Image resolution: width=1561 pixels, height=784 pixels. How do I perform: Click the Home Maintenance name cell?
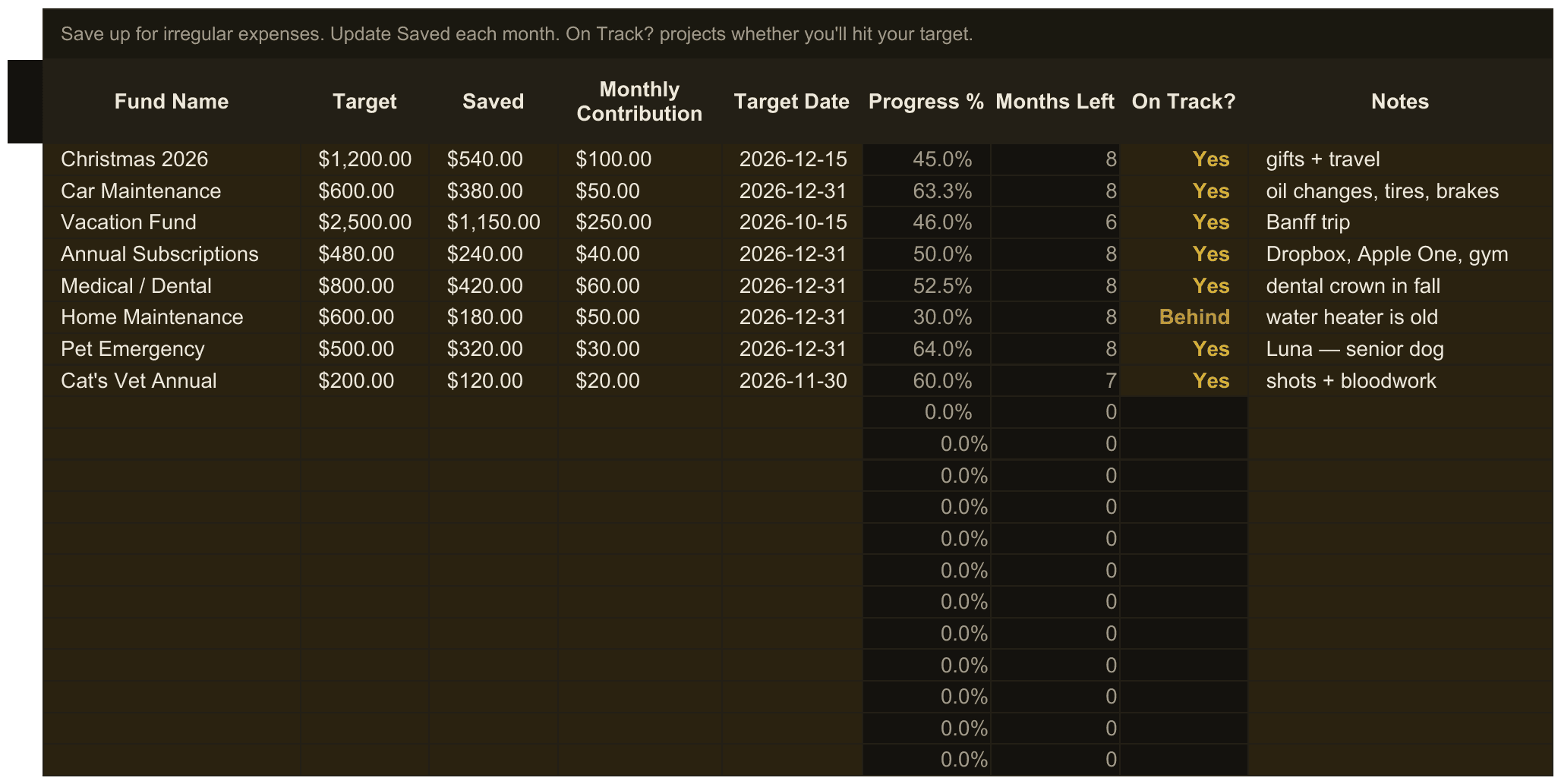tap(172, 317)
